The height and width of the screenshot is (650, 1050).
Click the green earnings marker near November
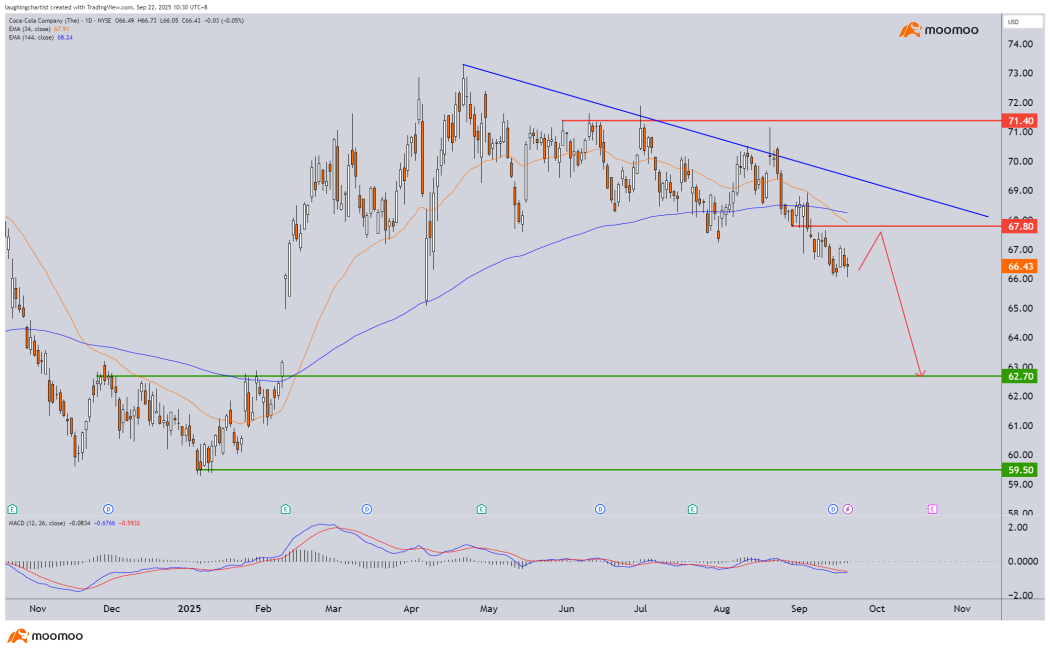(x=11, y=509)
